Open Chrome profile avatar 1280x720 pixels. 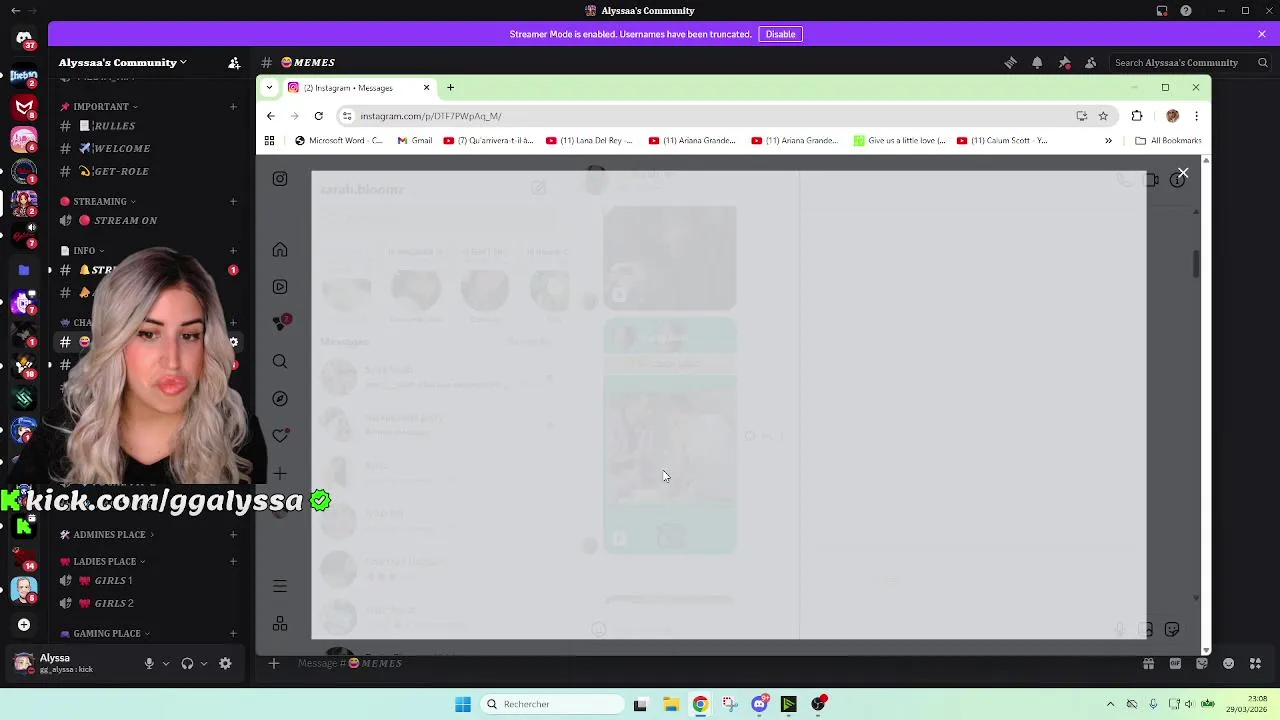(1172, 116)
